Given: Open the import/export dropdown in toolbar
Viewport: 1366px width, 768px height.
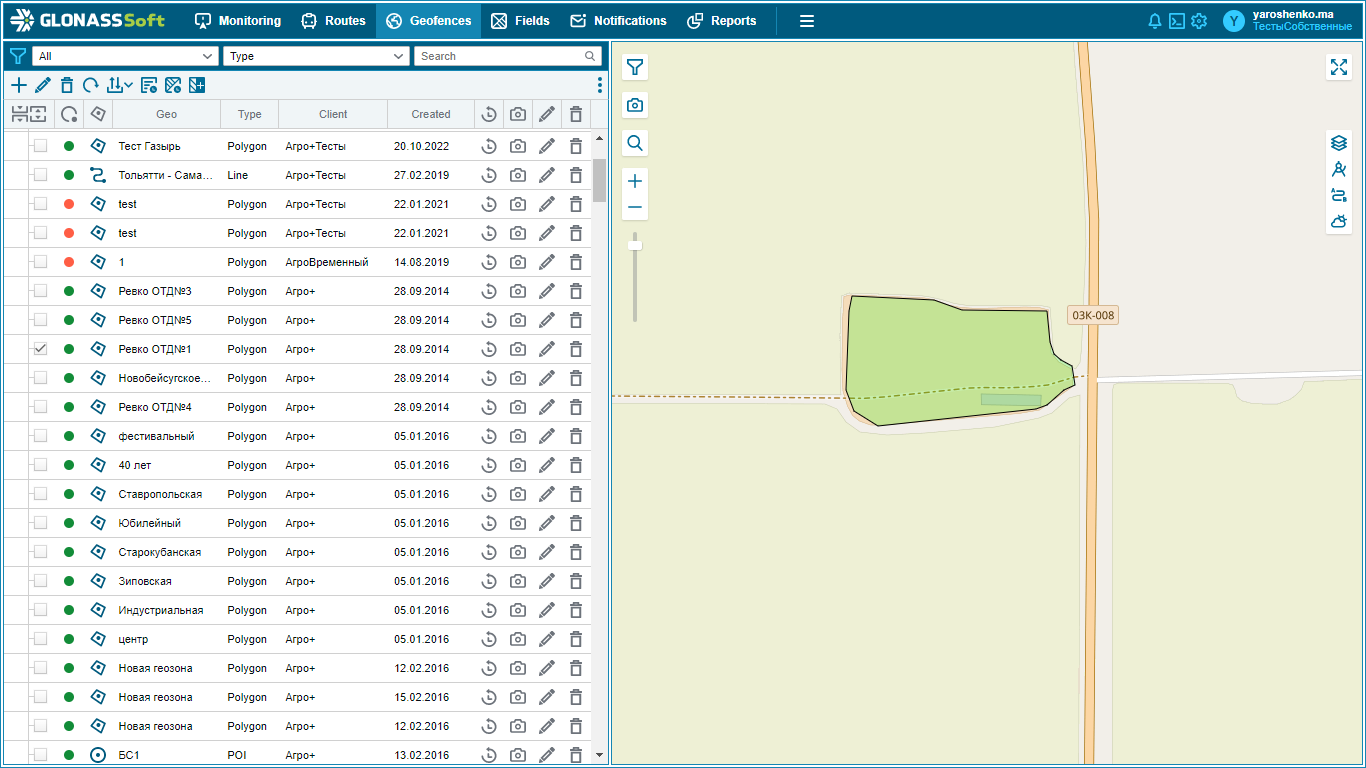Looking at the screenshot, I should point(120,86).
